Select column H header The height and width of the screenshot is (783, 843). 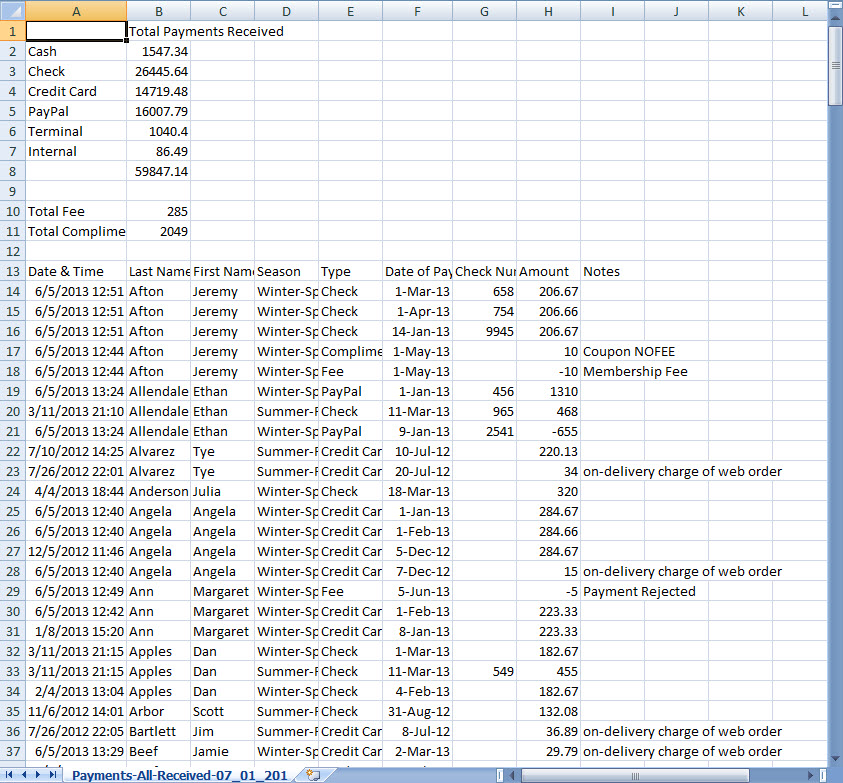(548, 11)
